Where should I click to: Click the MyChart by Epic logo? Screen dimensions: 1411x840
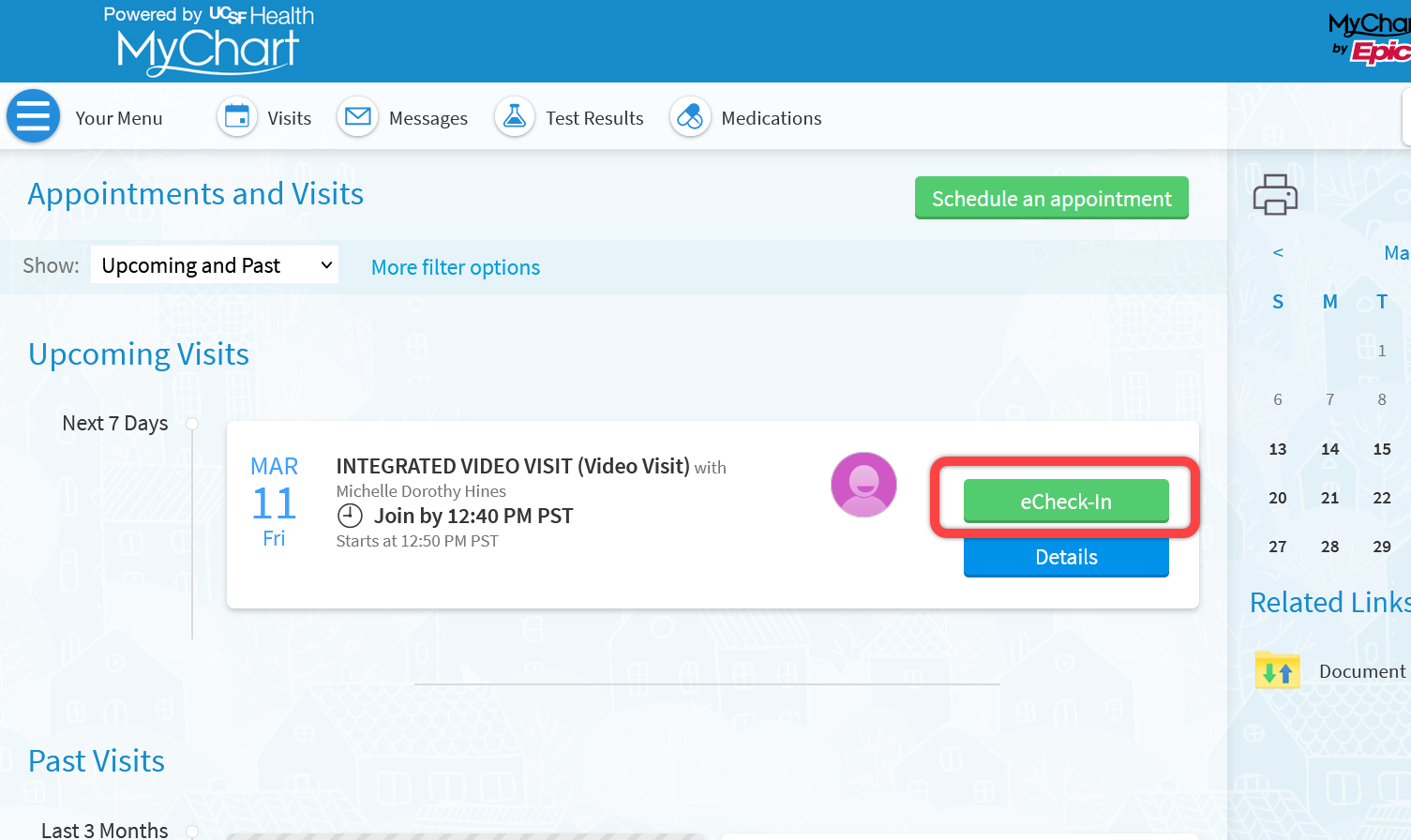point(1370,37)
